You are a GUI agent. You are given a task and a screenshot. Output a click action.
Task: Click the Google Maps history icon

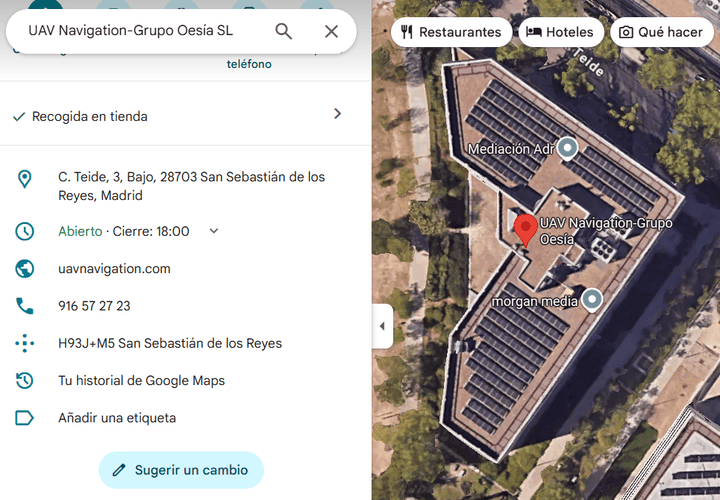(24, 380)
